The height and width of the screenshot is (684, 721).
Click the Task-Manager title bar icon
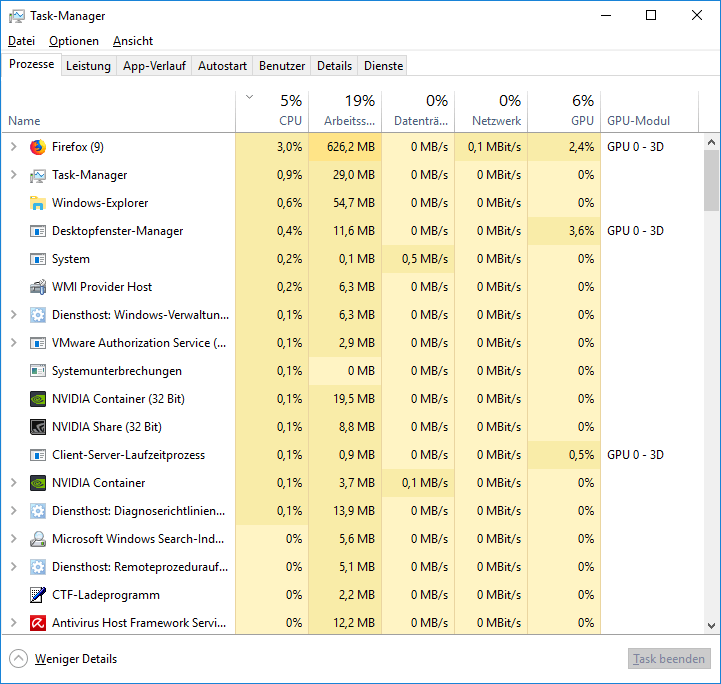17,16
